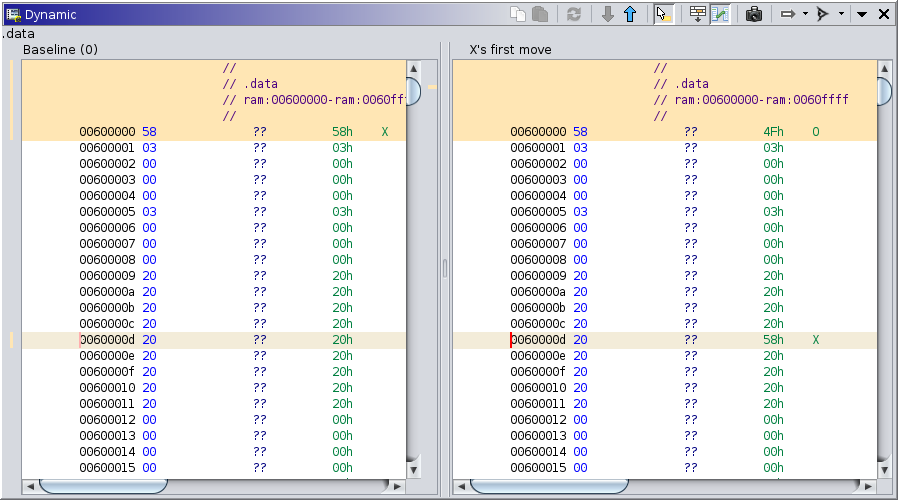Click the Paste icon in the toolbar
The image size is (898, 500).
(x=540, y=14)
